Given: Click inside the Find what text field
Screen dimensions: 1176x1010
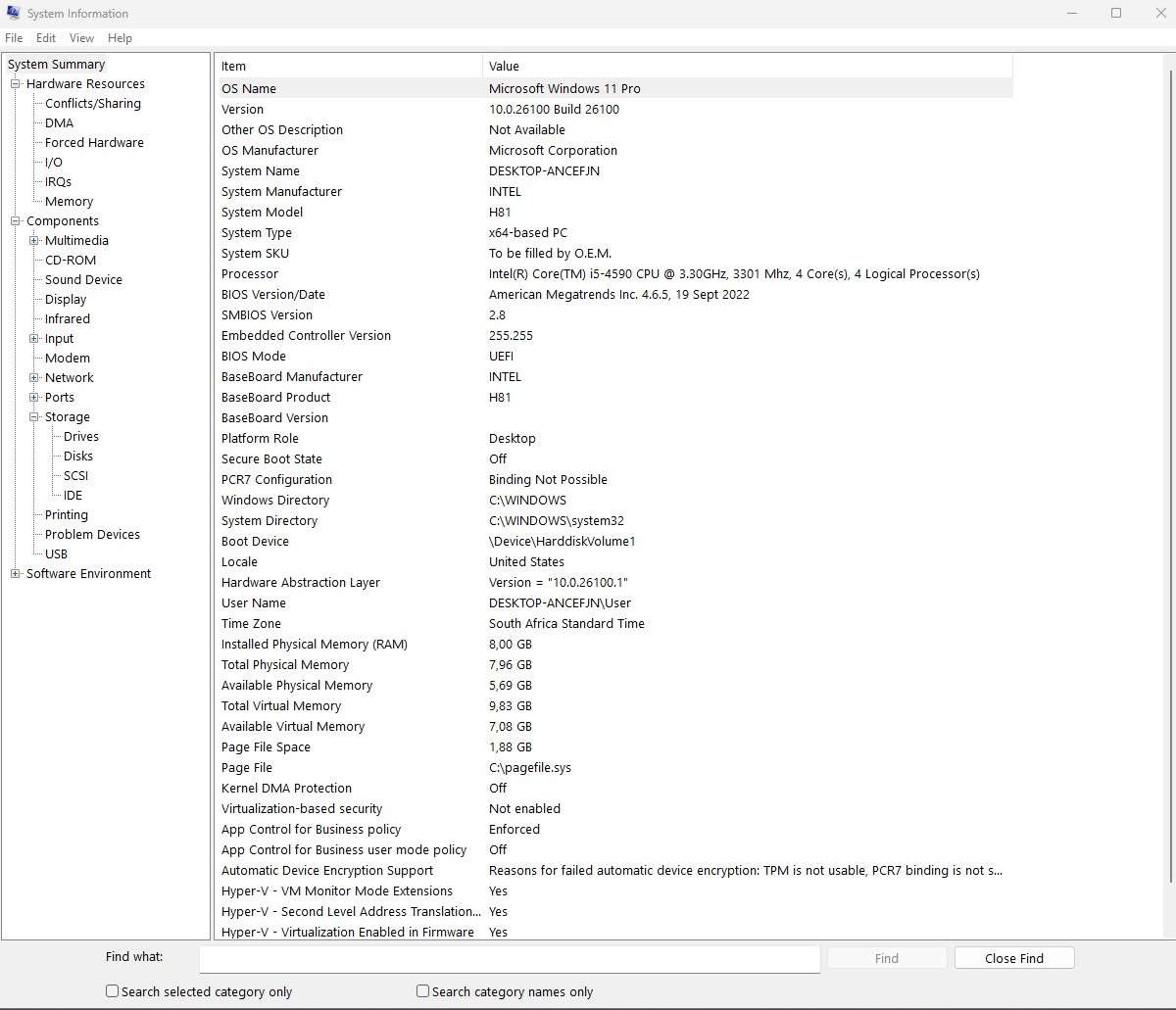Looking at the screenshot, I should (510, 959).
